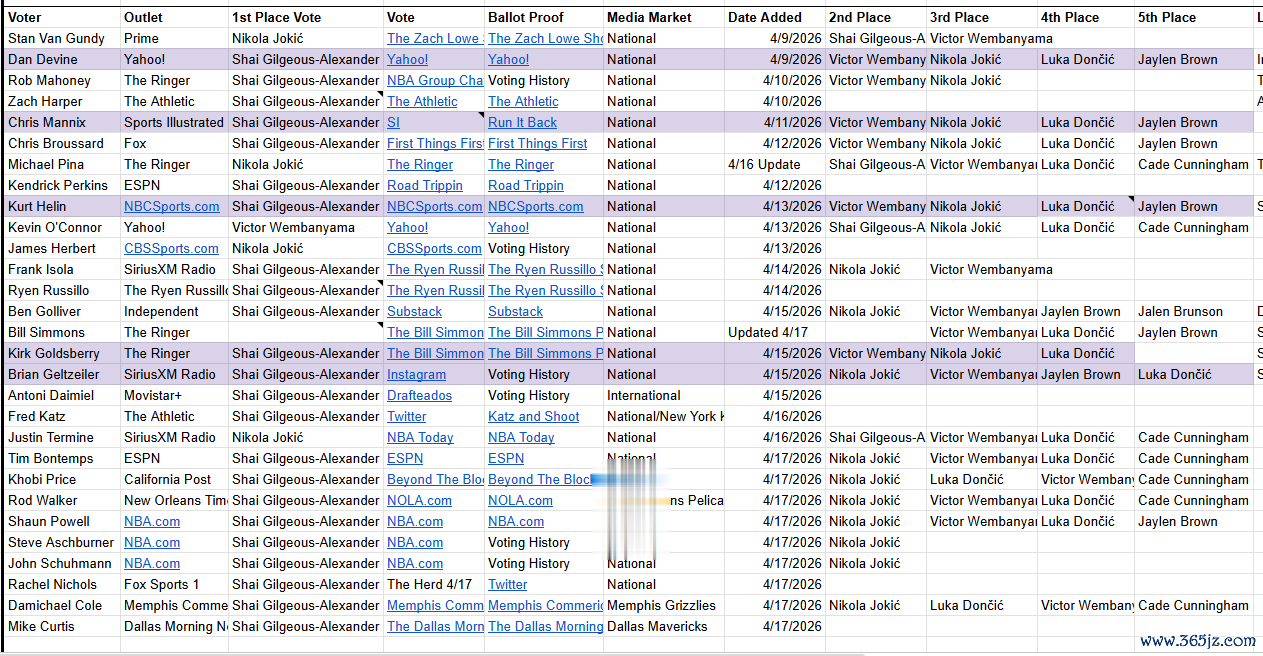
Task: Click Kurt Helin's NBCSports.com outlet link
Action: coord(171,206)
